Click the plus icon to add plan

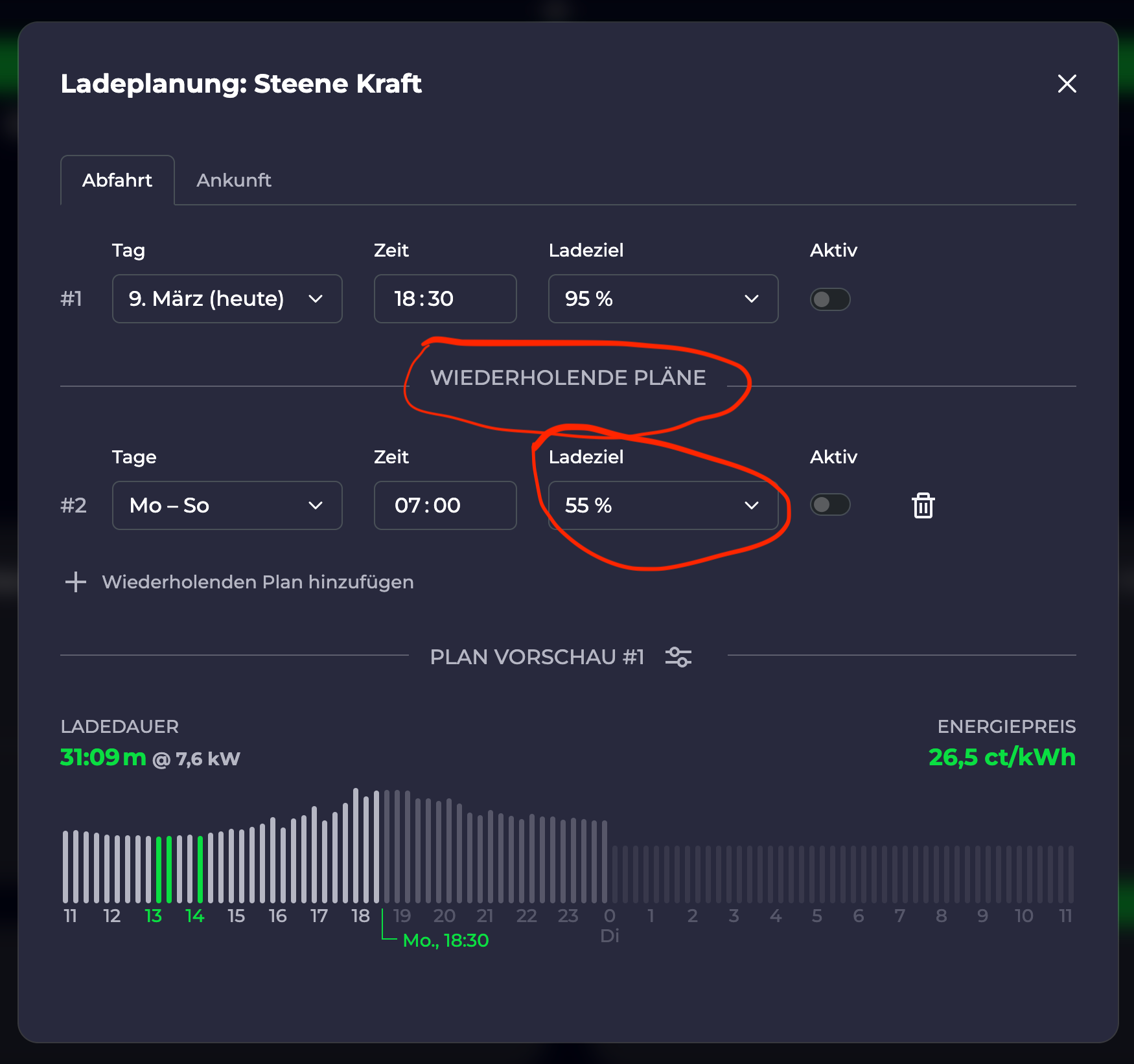76,582
